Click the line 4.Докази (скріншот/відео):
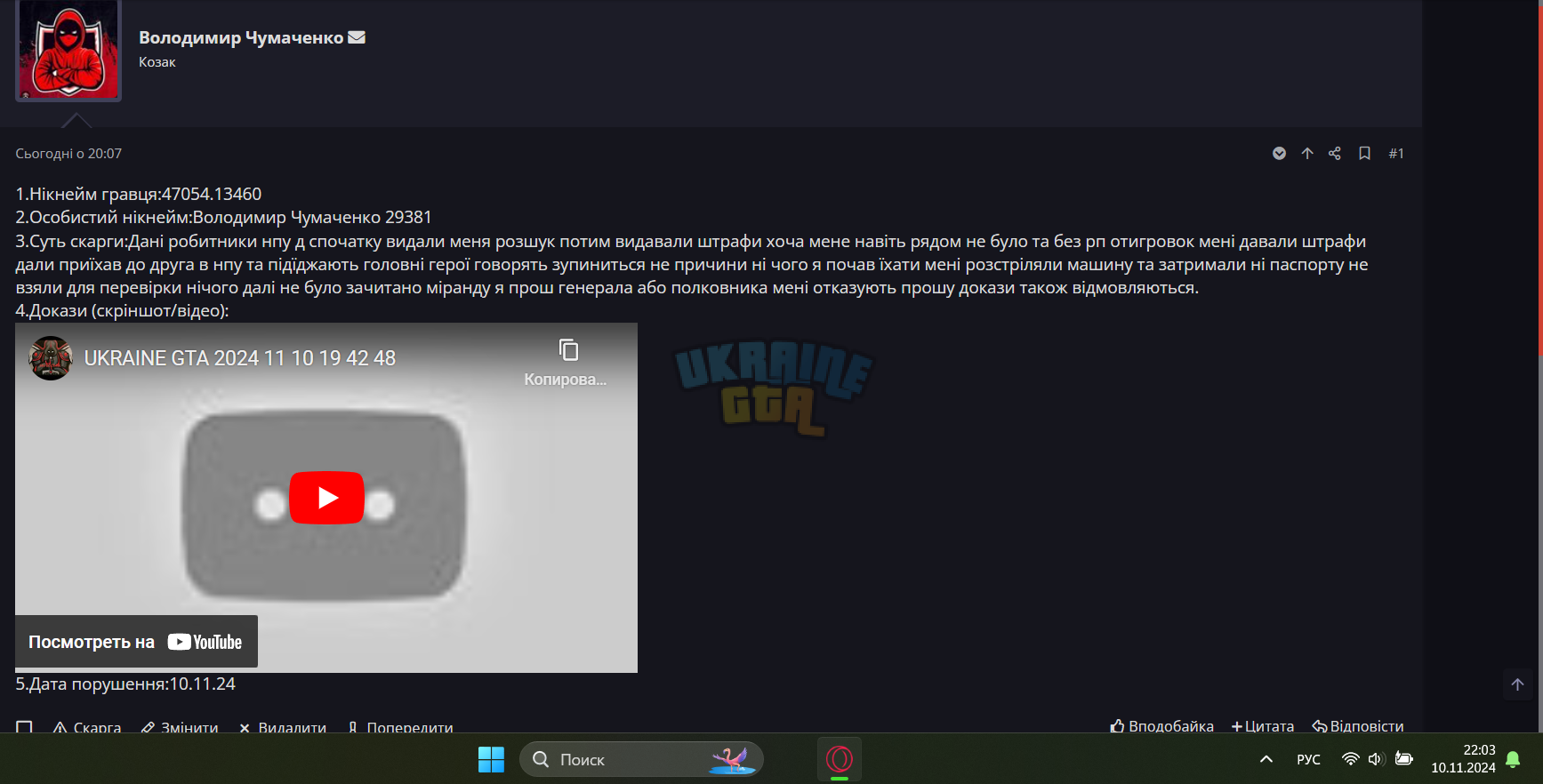This screenshot has width=1543, height=784. tap(123, 310)
